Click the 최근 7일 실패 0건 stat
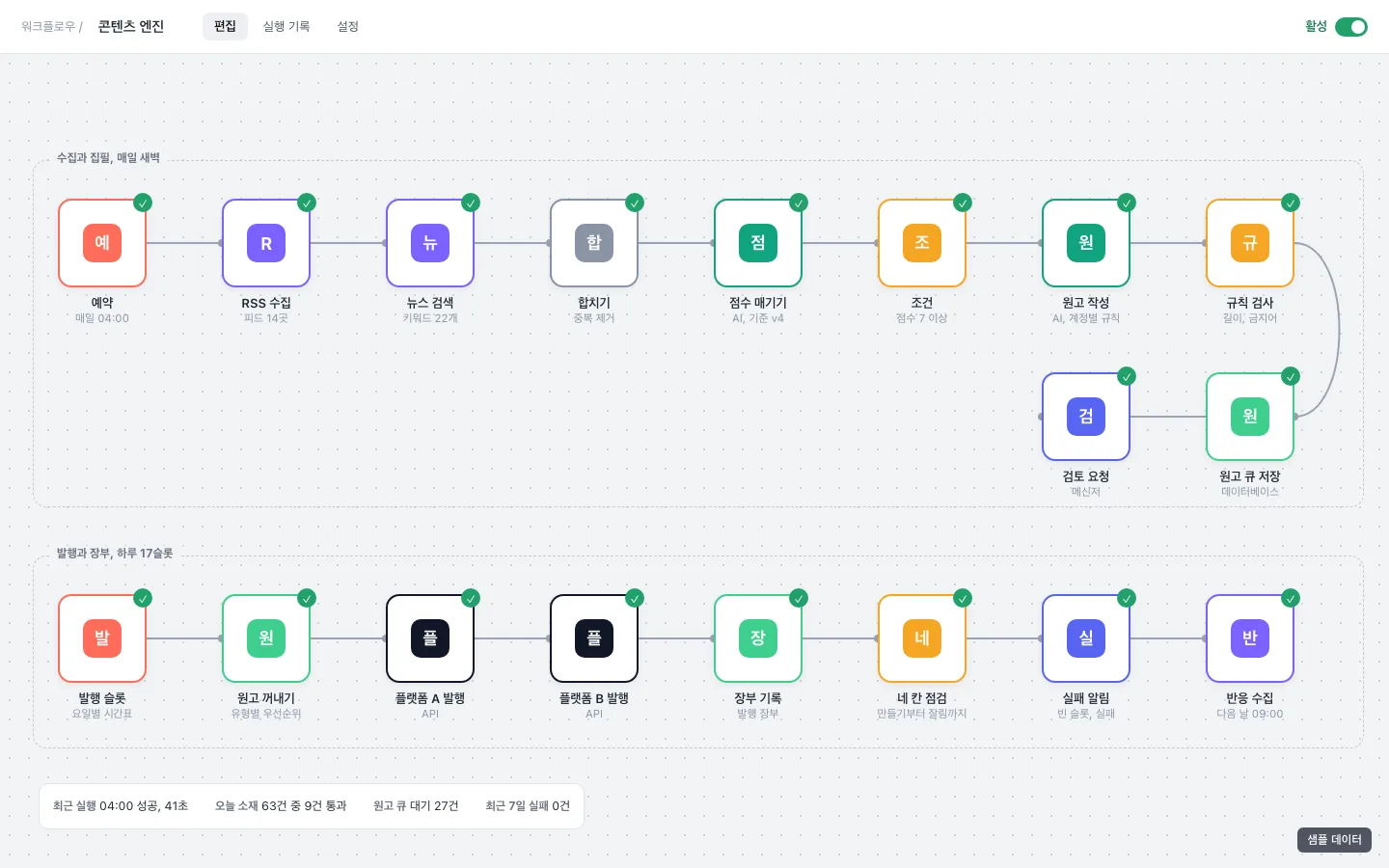The image size is (1389, 868). 528,806
